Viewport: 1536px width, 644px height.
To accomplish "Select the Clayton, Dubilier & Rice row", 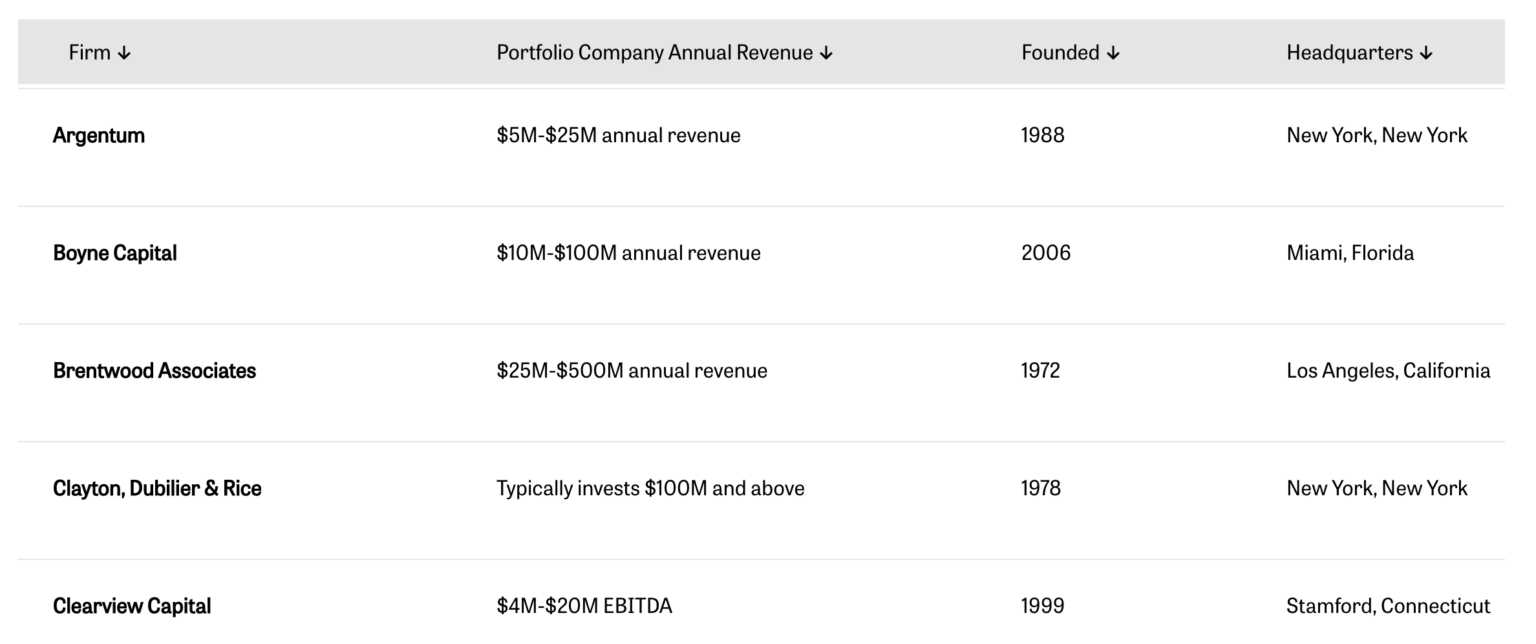I will click(x=156, y=488).
